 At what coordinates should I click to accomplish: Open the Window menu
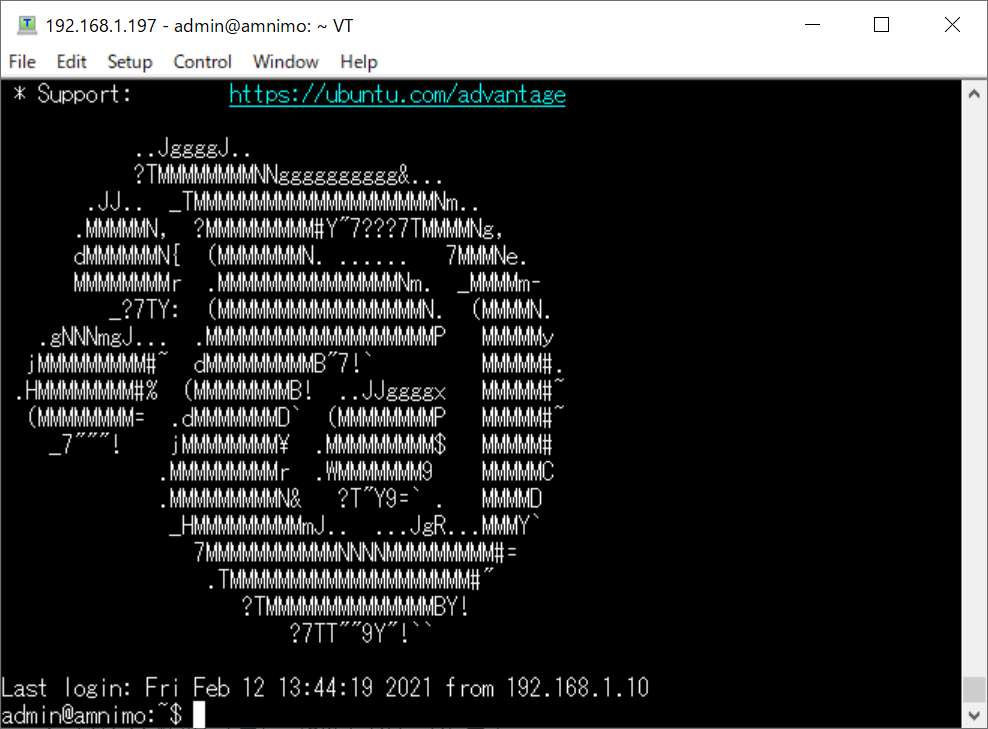pos(285,62)
